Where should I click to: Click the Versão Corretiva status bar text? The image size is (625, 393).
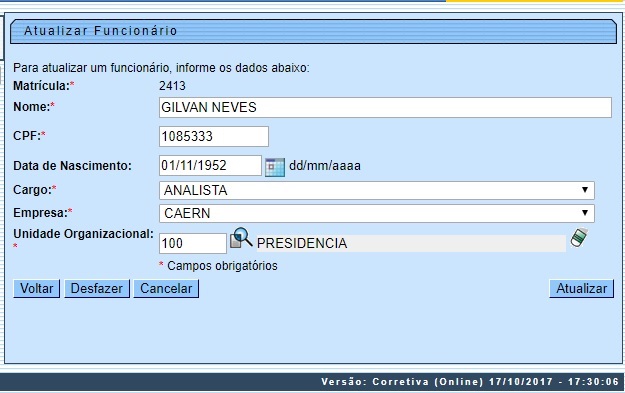(x=470, y=381)
